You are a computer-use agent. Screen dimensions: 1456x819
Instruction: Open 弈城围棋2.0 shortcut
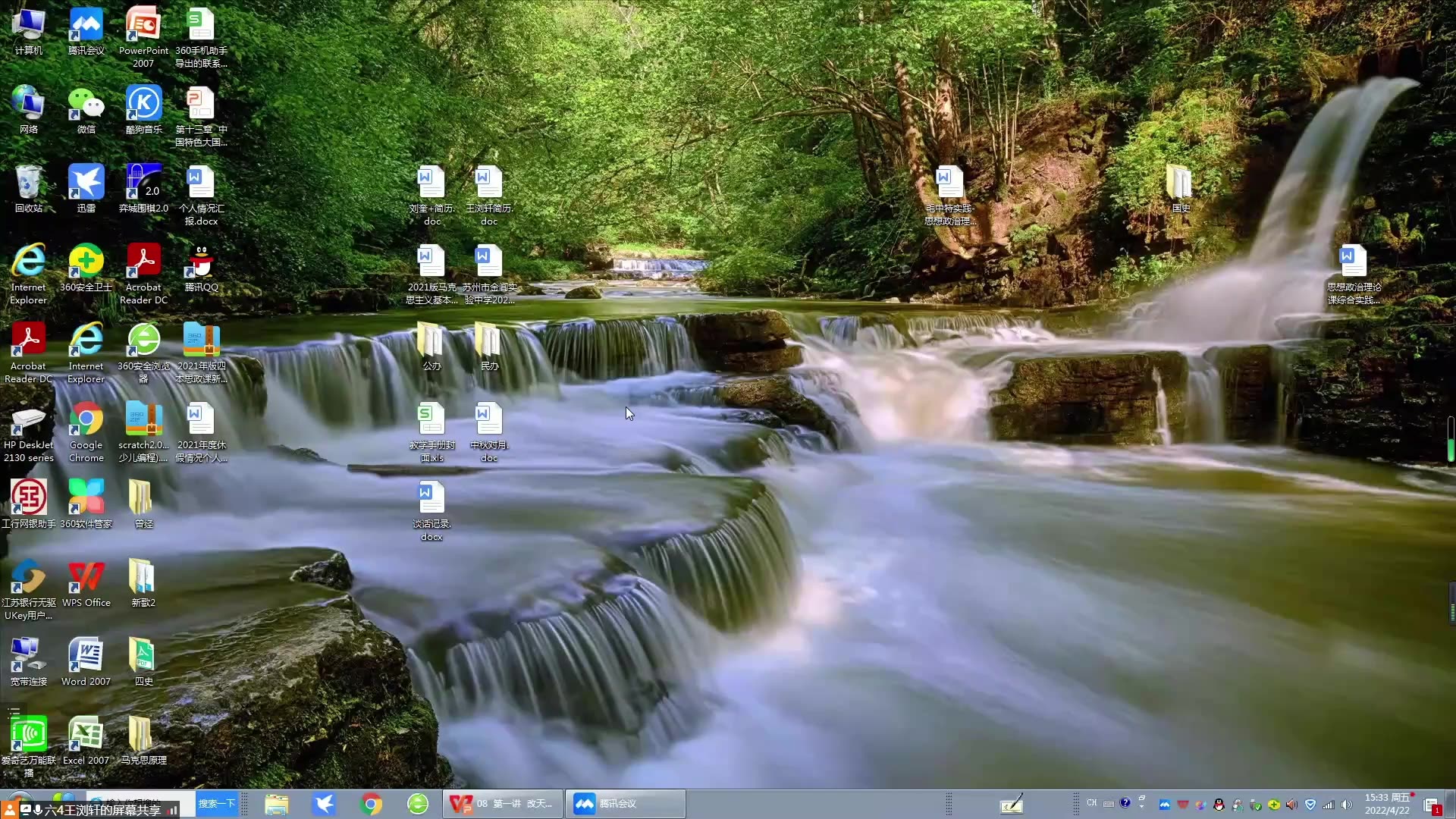click(143, 190)
